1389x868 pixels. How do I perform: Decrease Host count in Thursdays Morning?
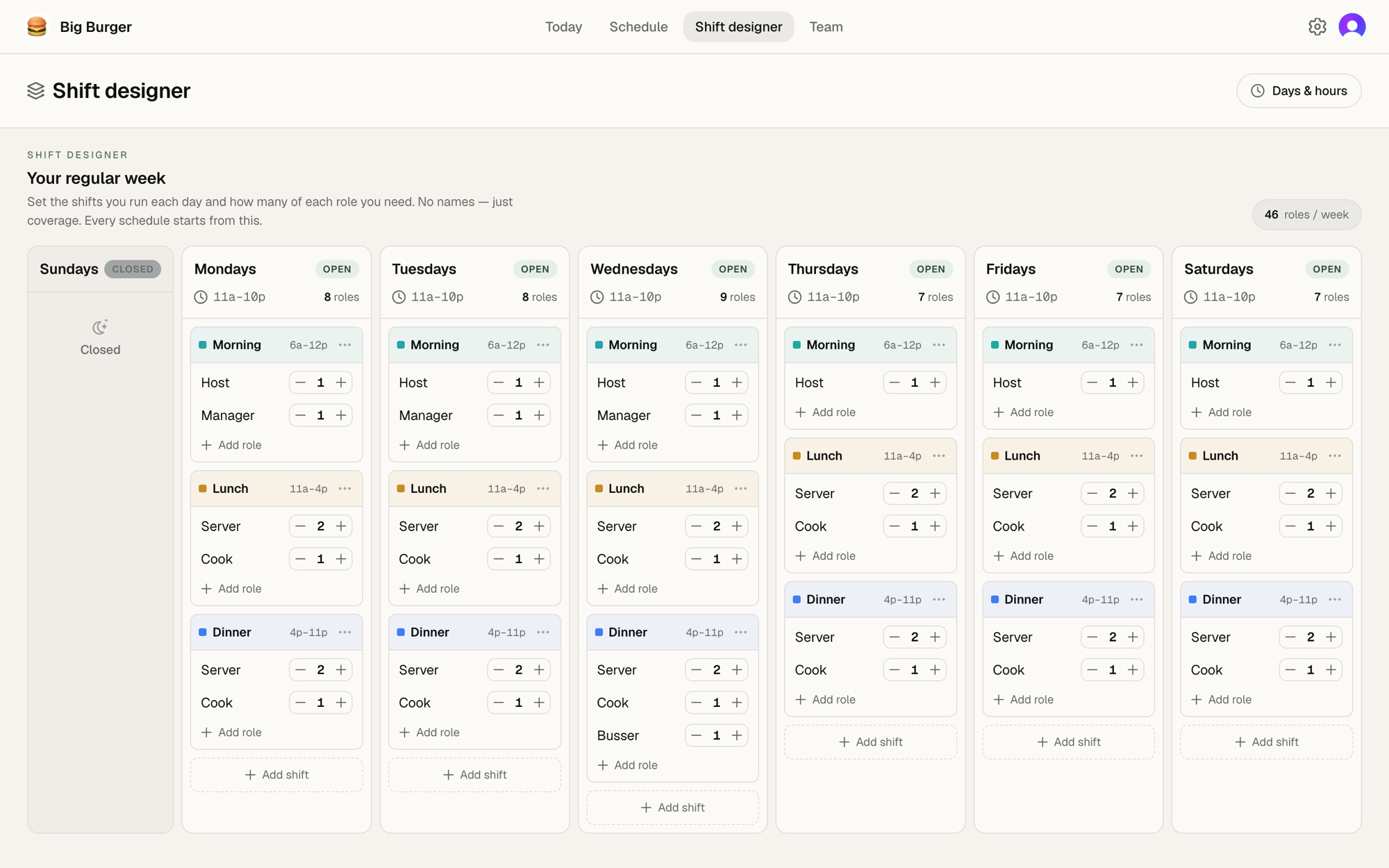tap(895, 383)
